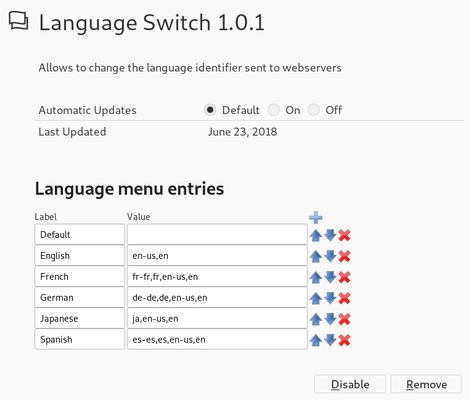Image resolution: width=469 pixels, height=400 pixels.
Task: Edit the Default label field
Action: pyautogui.click(x=79, y=234)
